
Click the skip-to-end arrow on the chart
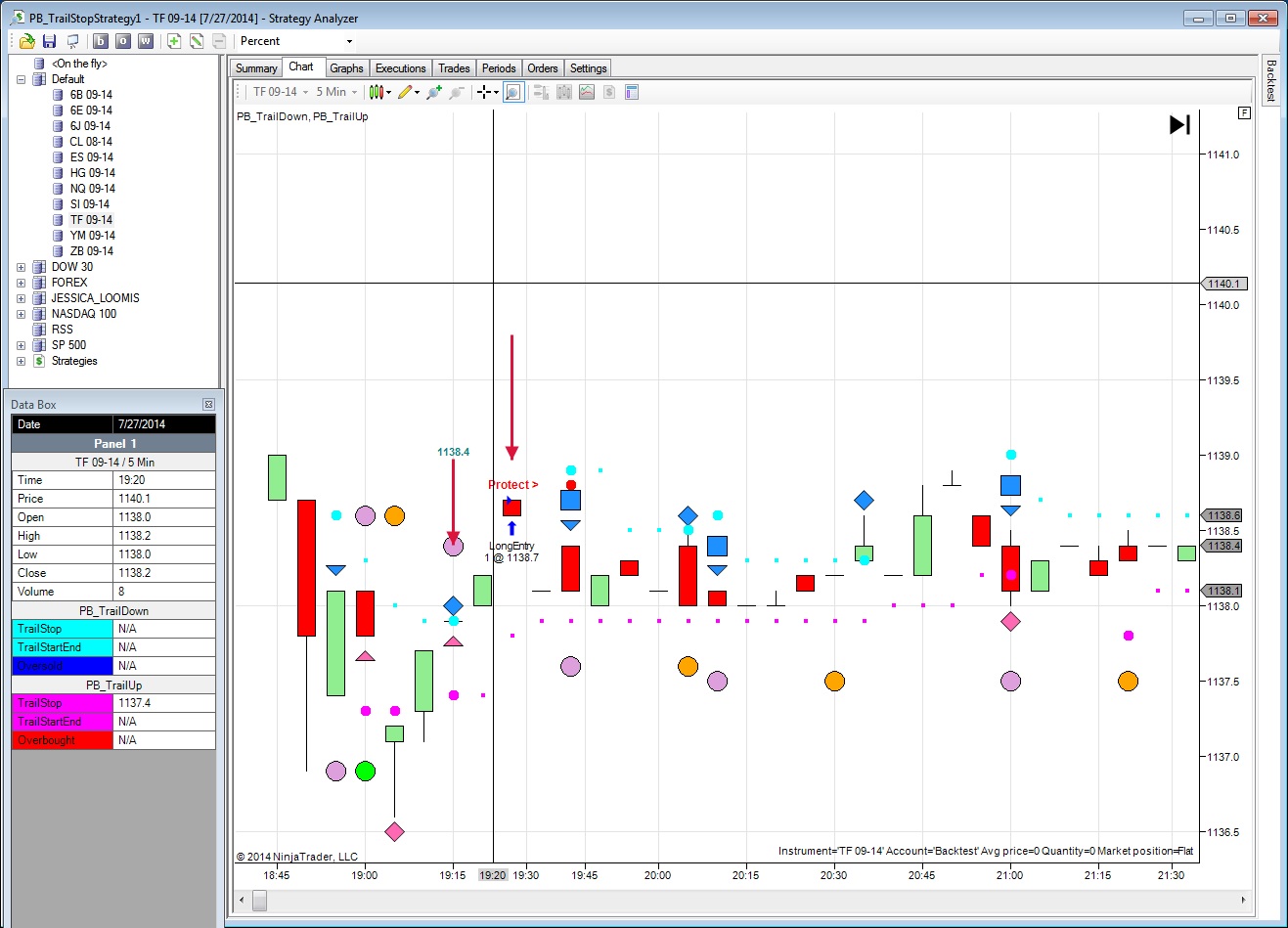point(1180,124)
